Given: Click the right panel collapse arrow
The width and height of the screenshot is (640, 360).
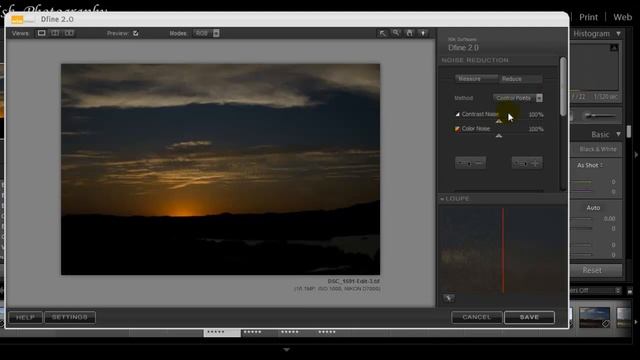Looking at the screenshot, I should 636,155.
